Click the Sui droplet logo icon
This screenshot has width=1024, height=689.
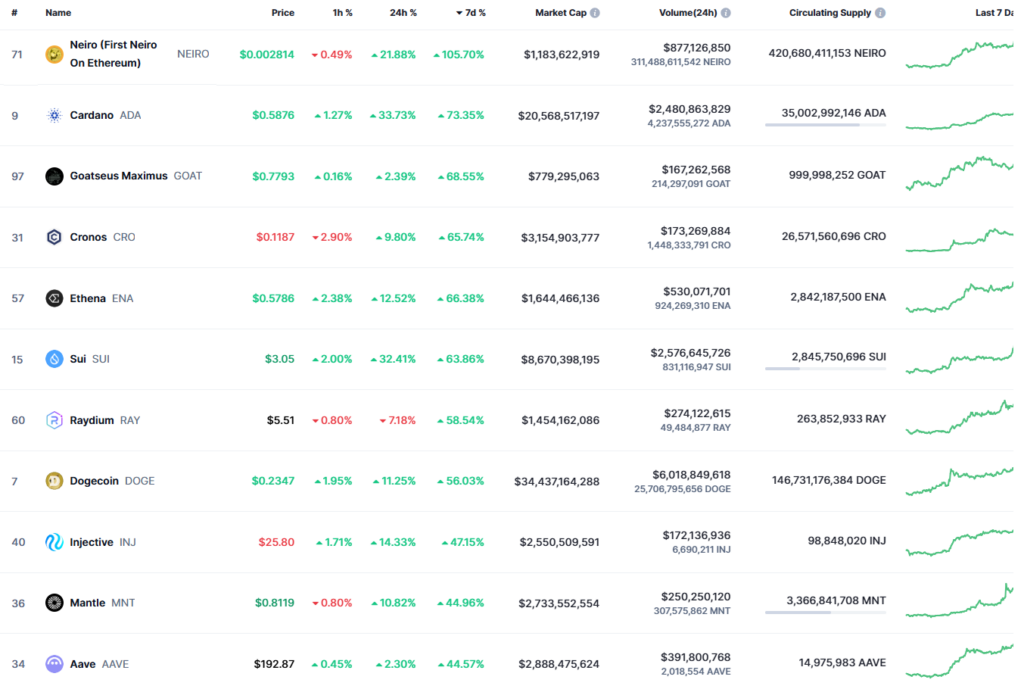pos(54,359)
